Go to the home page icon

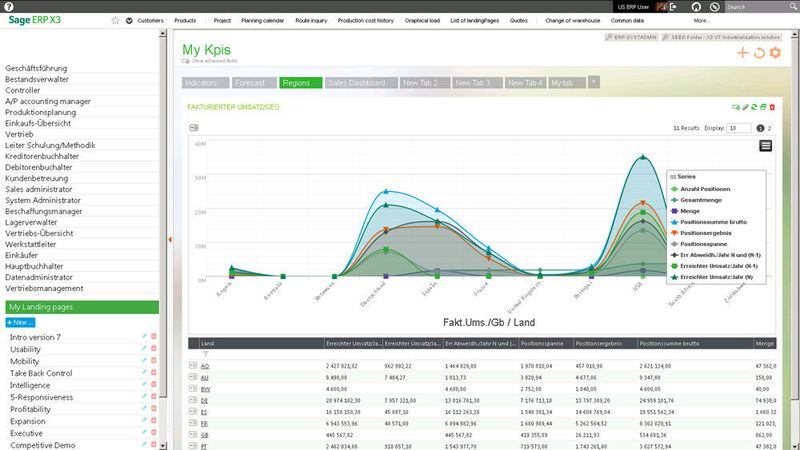click(x=696, y=7)
